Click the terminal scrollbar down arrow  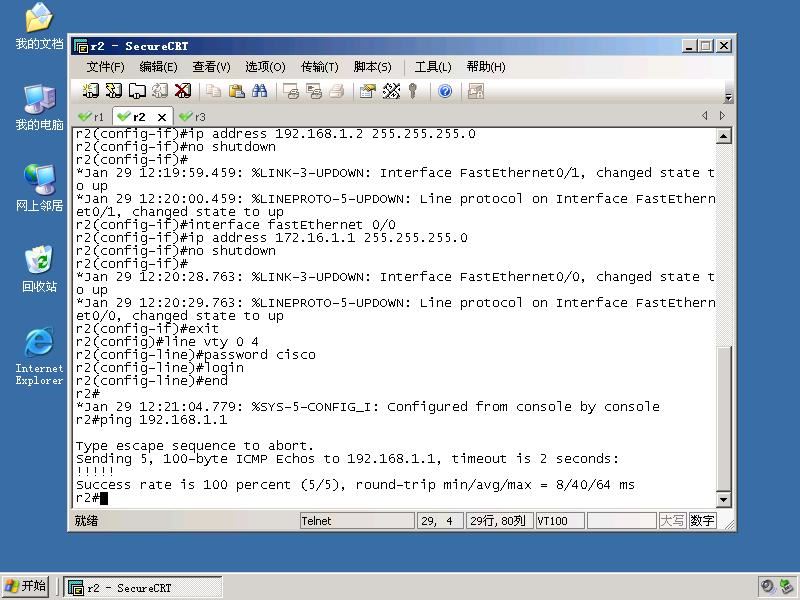(723, 499)
